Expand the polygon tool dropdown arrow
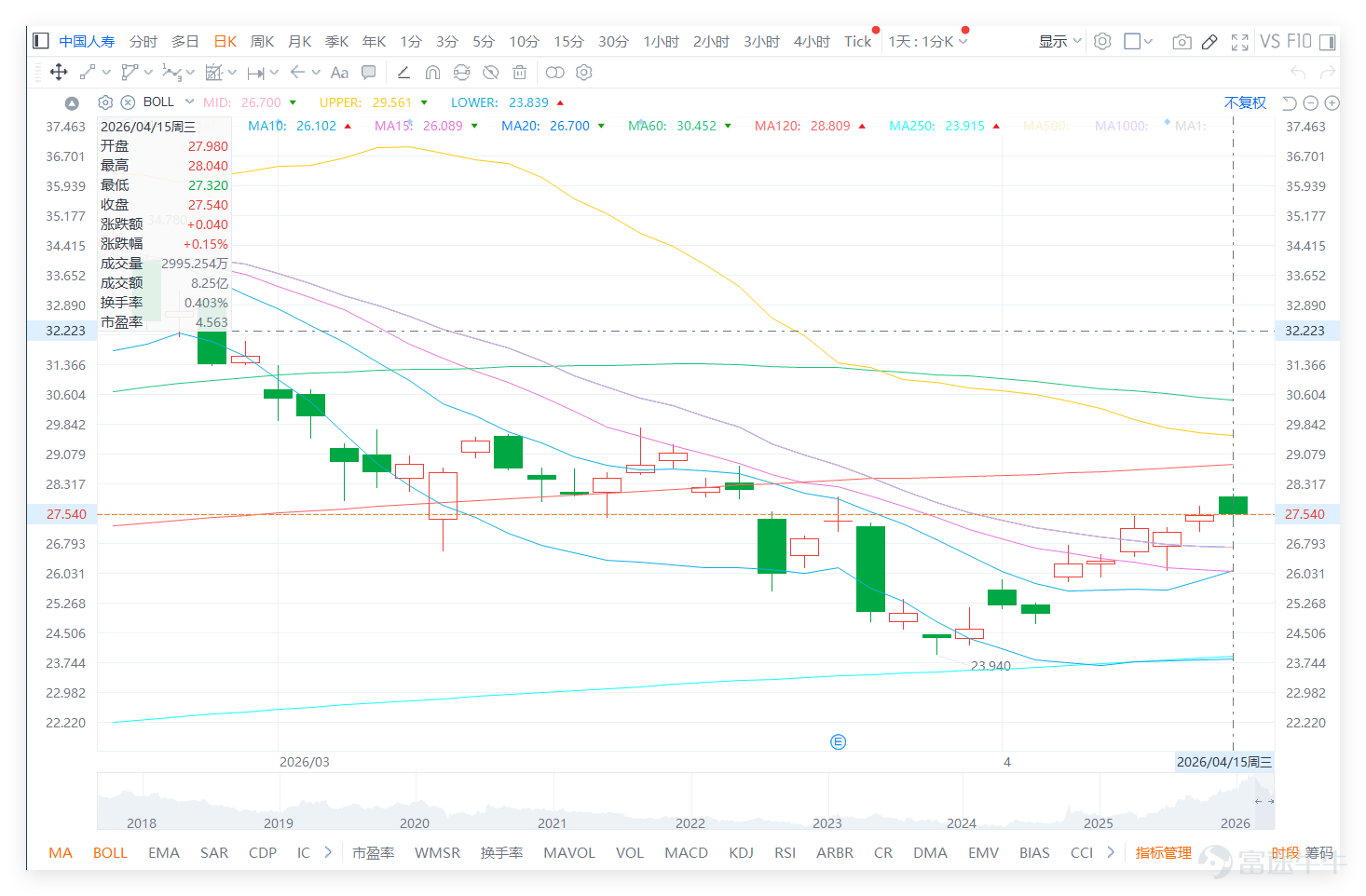This screenshot has width=1366, height=896. 148,72
